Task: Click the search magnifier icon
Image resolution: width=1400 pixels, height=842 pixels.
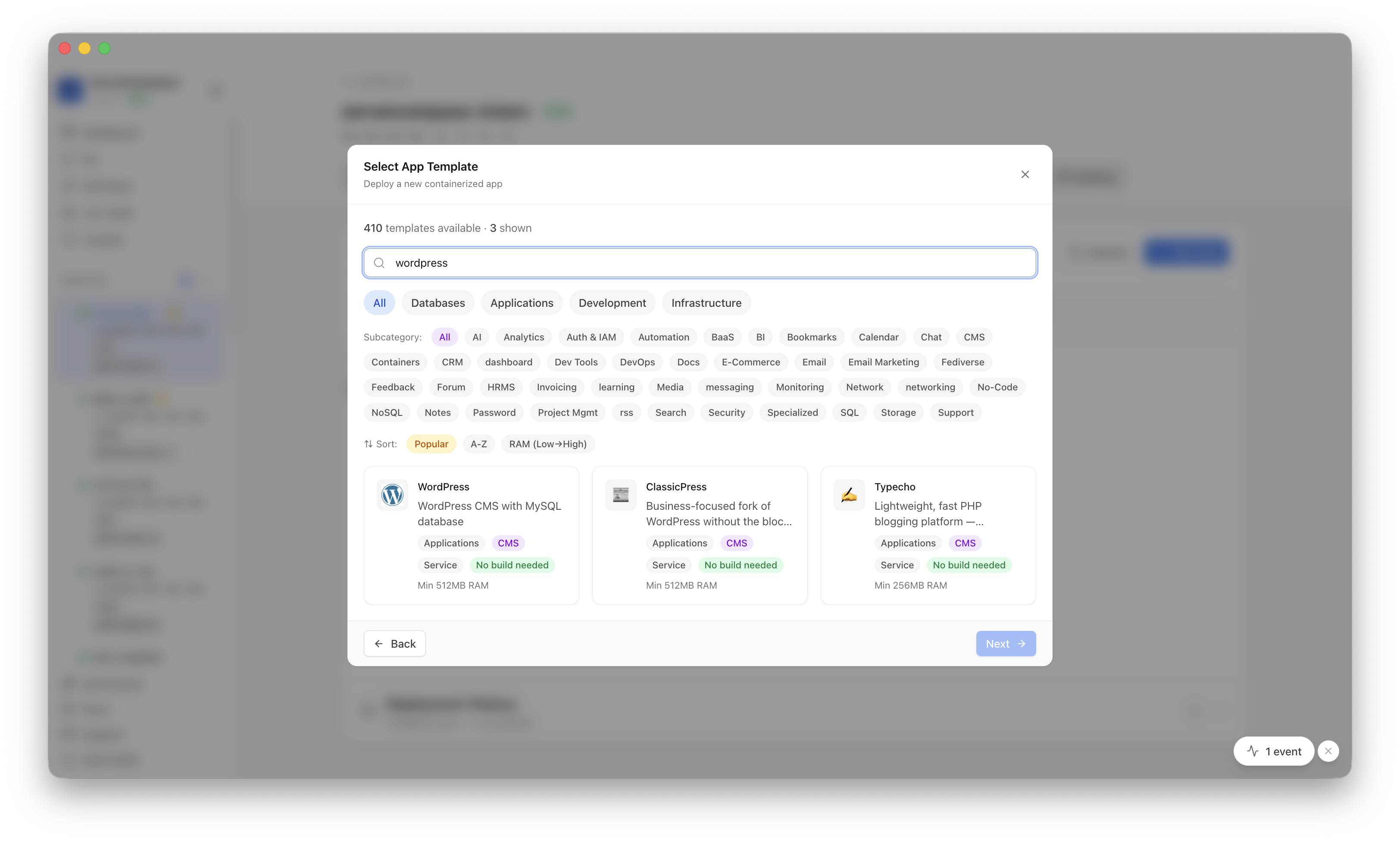Action: [379, 263]
